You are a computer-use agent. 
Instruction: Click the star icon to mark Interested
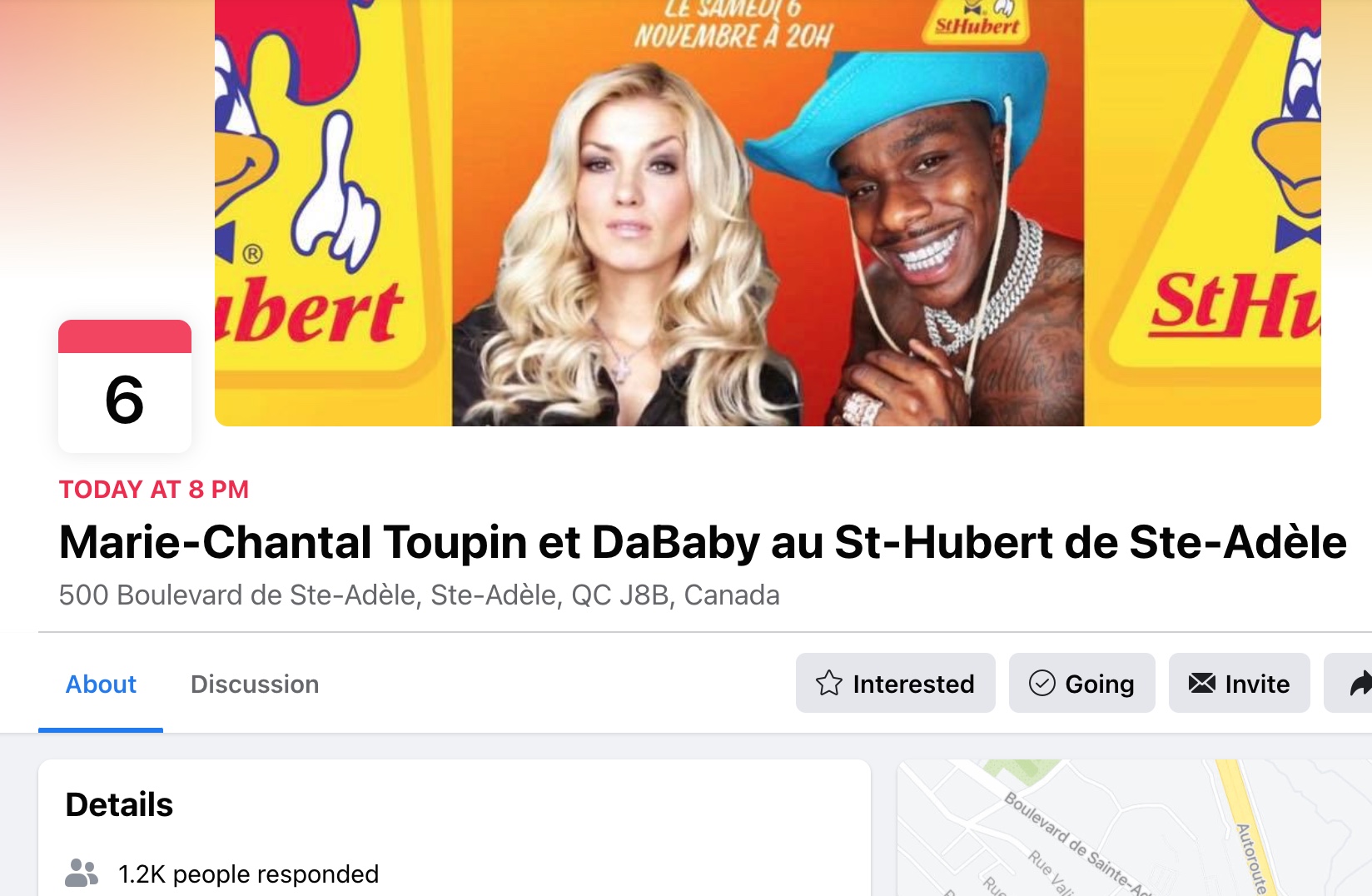pyautogui.click(x=828, y=683)
